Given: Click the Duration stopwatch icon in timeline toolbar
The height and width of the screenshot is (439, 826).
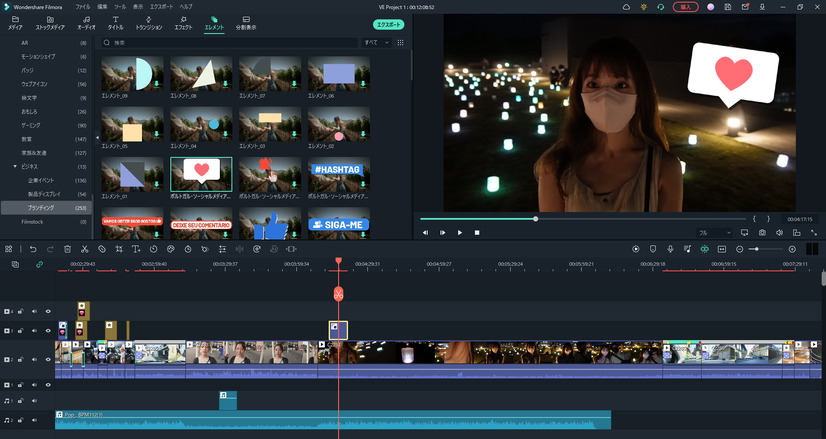Looking at the screenshot, I should [188, 249].
